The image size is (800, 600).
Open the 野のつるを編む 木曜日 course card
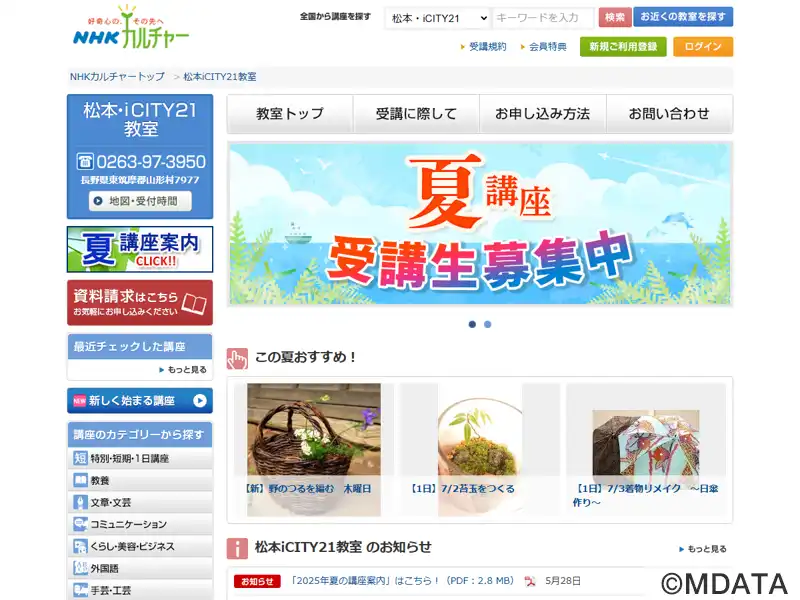coord(314,449)
